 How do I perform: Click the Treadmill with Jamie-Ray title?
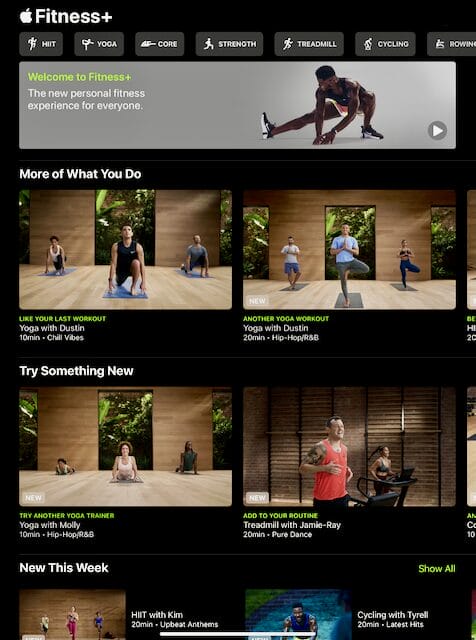292,525
